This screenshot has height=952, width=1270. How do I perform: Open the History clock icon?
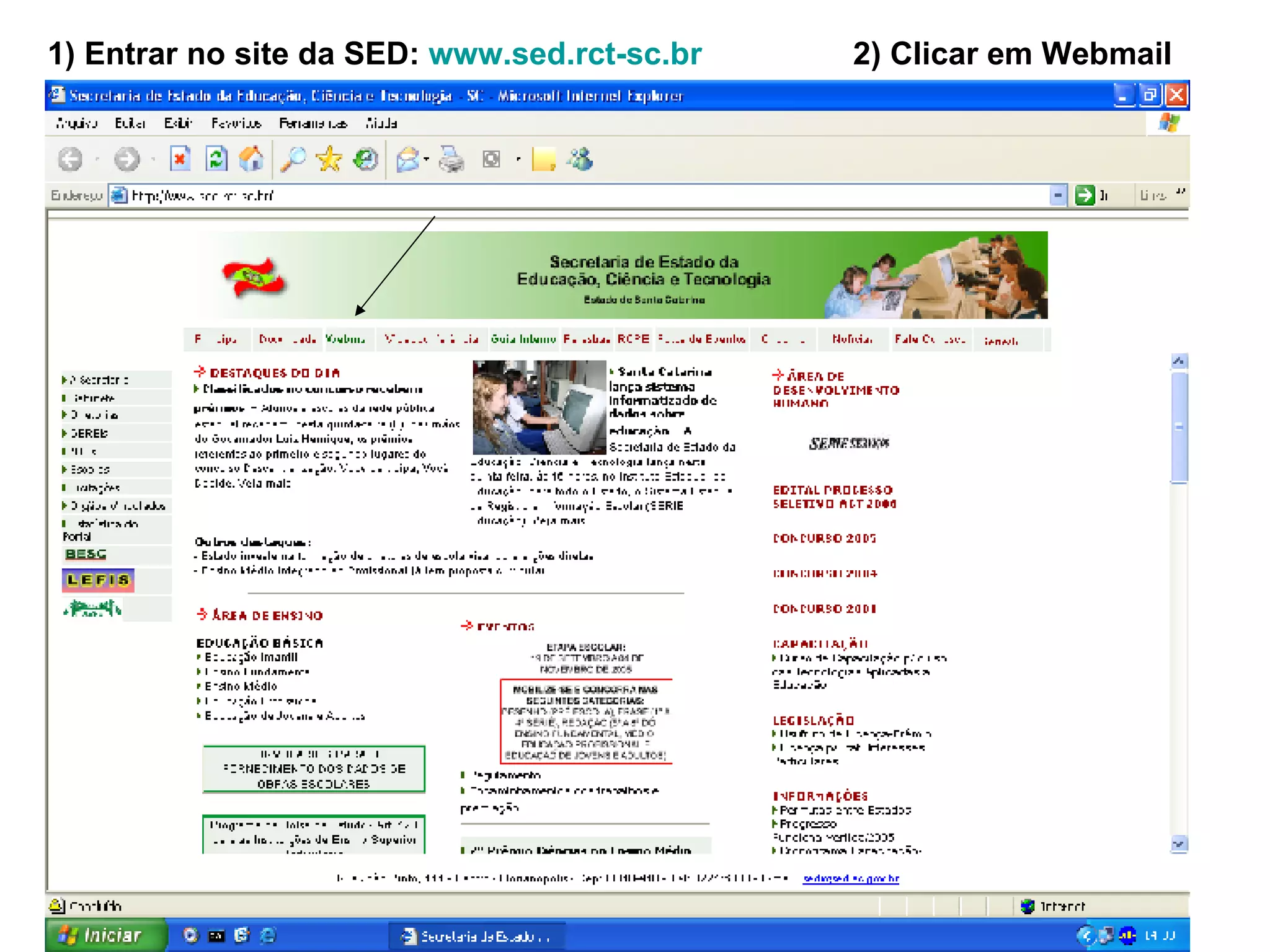(x=365, y=159)
